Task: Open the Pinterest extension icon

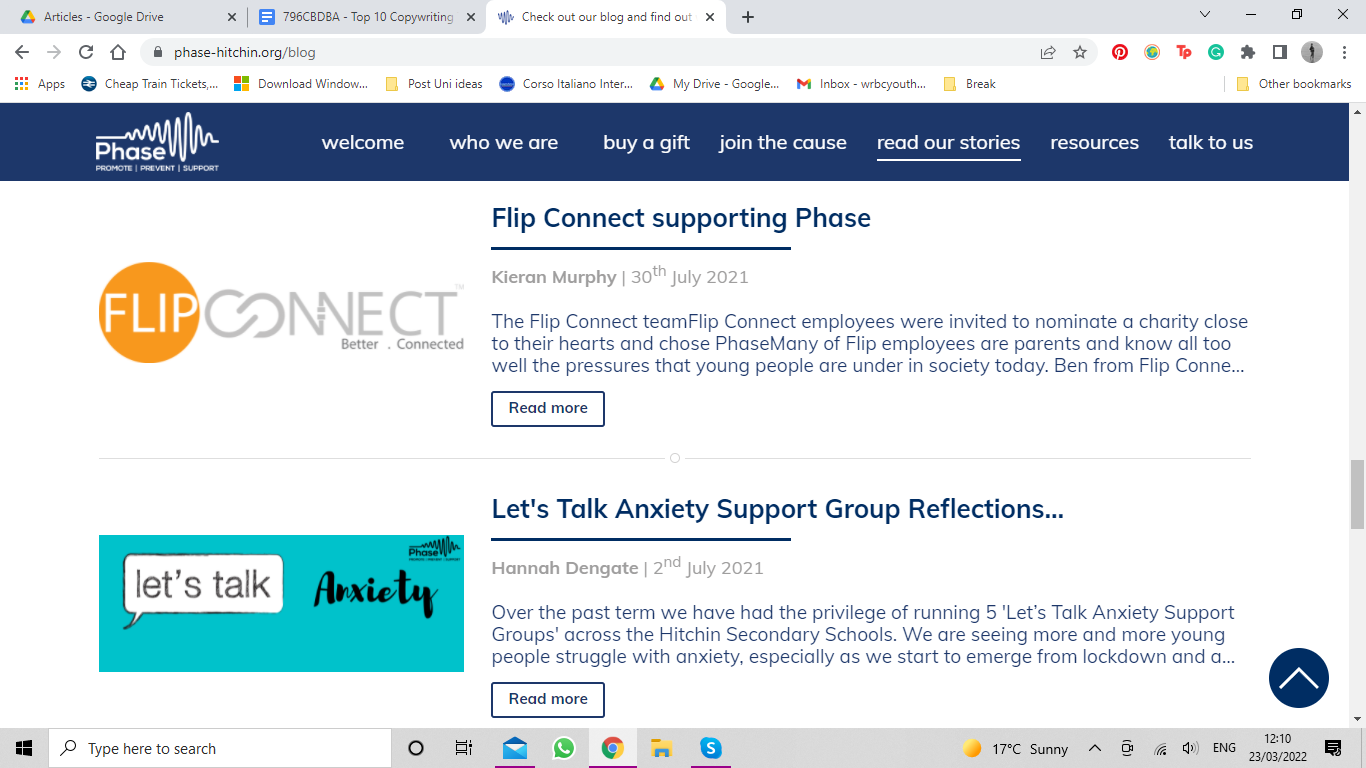Action: pos(1120,52)
